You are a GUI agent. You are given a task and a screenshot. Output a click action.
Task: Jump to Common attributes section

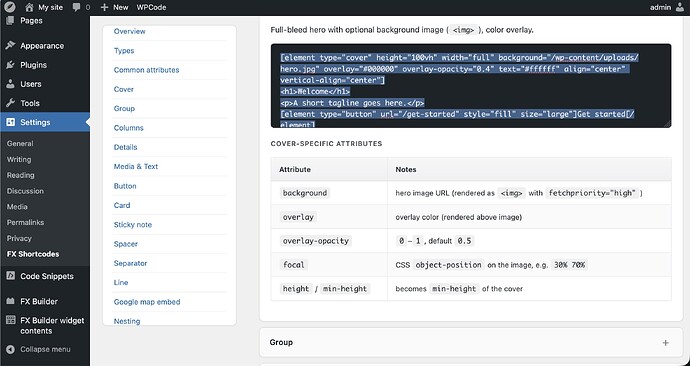tap(146, 70)
